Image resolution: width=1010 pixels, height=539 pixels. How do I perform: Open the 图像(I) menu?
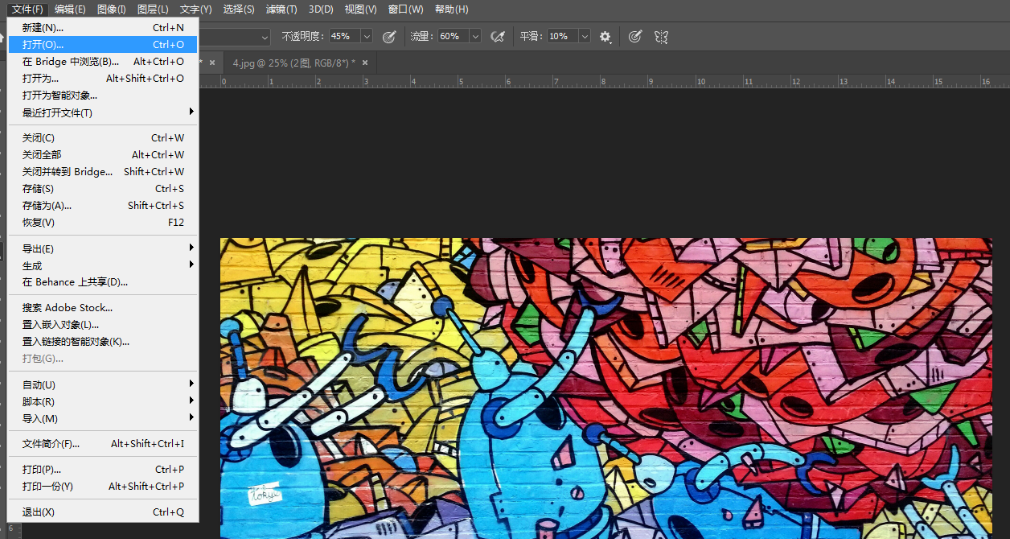coord(111,9)
